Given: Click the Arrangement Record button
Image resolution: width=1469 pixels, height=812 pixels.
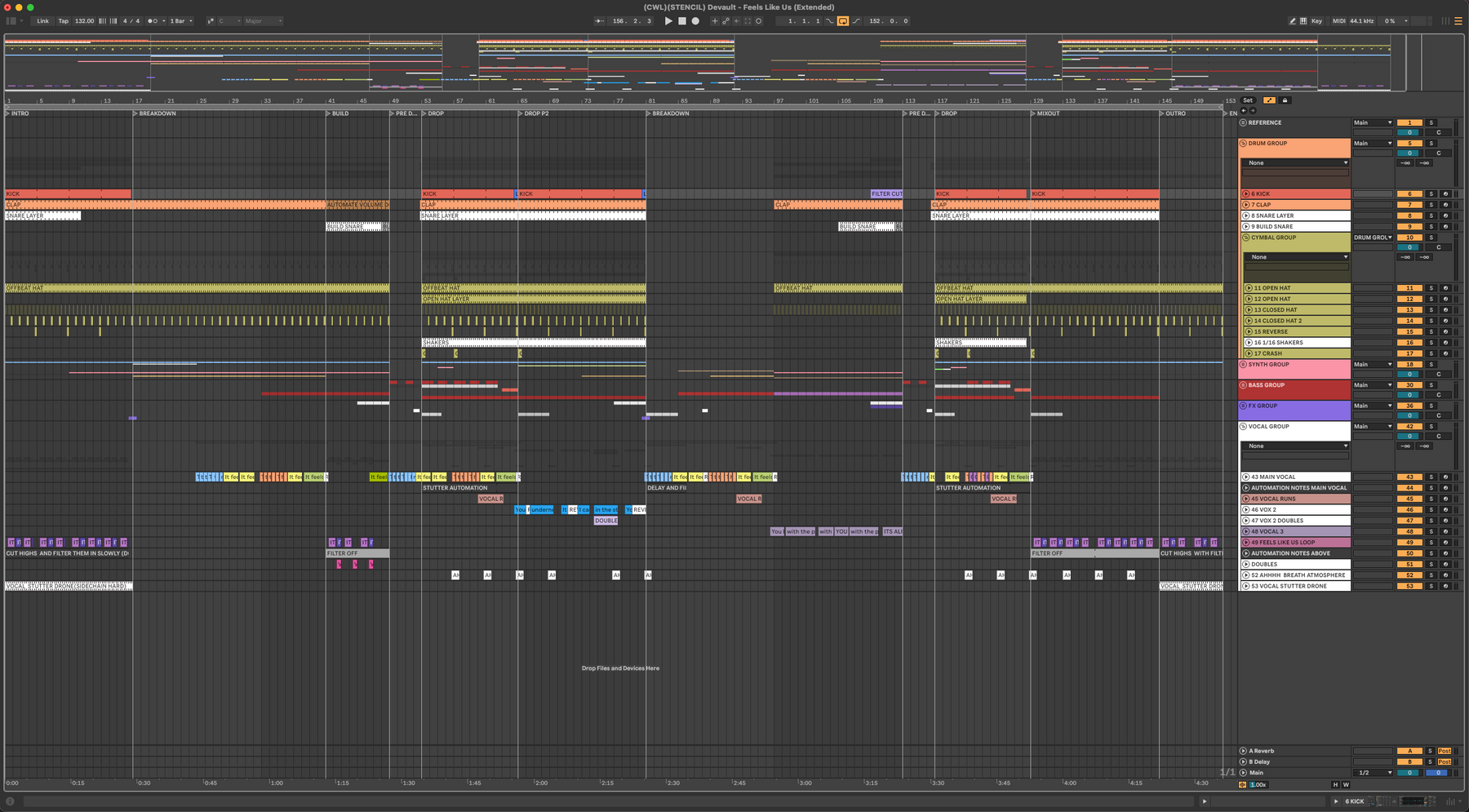Looking at the screenshot, I should tap(695, 21).
